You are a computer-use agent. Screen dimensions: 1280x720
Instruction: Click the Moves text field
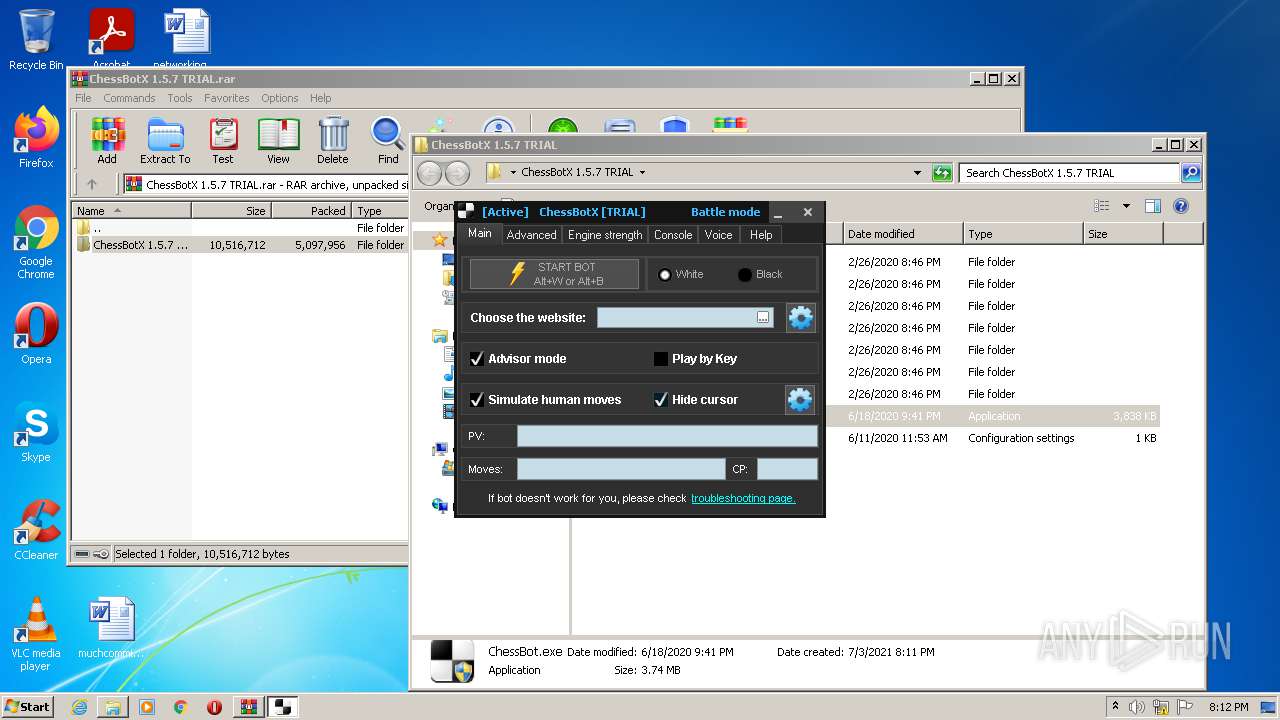point(621,469)
